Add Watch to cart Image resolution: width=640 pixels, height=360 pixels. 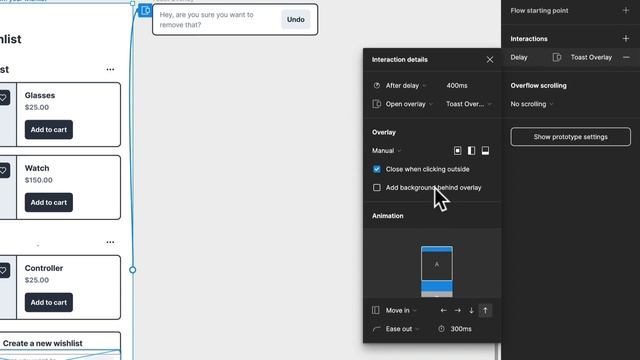(49, 202)
